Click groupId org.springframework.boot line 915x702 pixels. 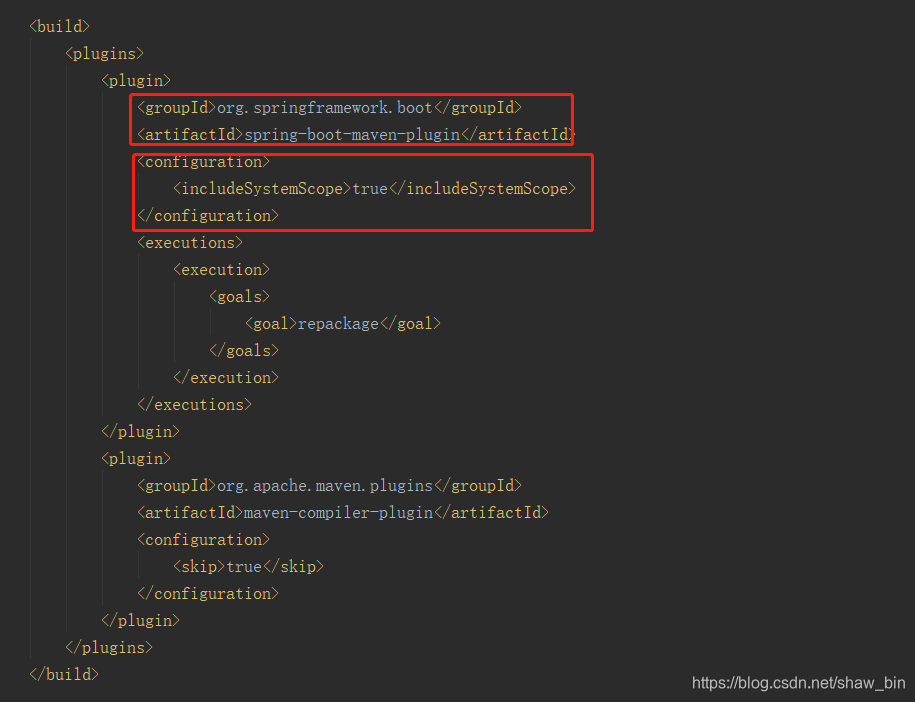coord(329,108)
